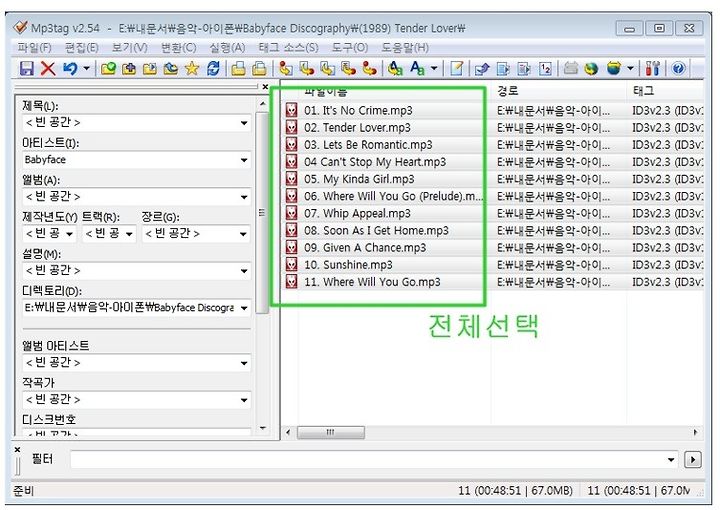Click the greyed freedb CD drive icon
The width and height of the screenshot is (720, 510).
(570, 69)
